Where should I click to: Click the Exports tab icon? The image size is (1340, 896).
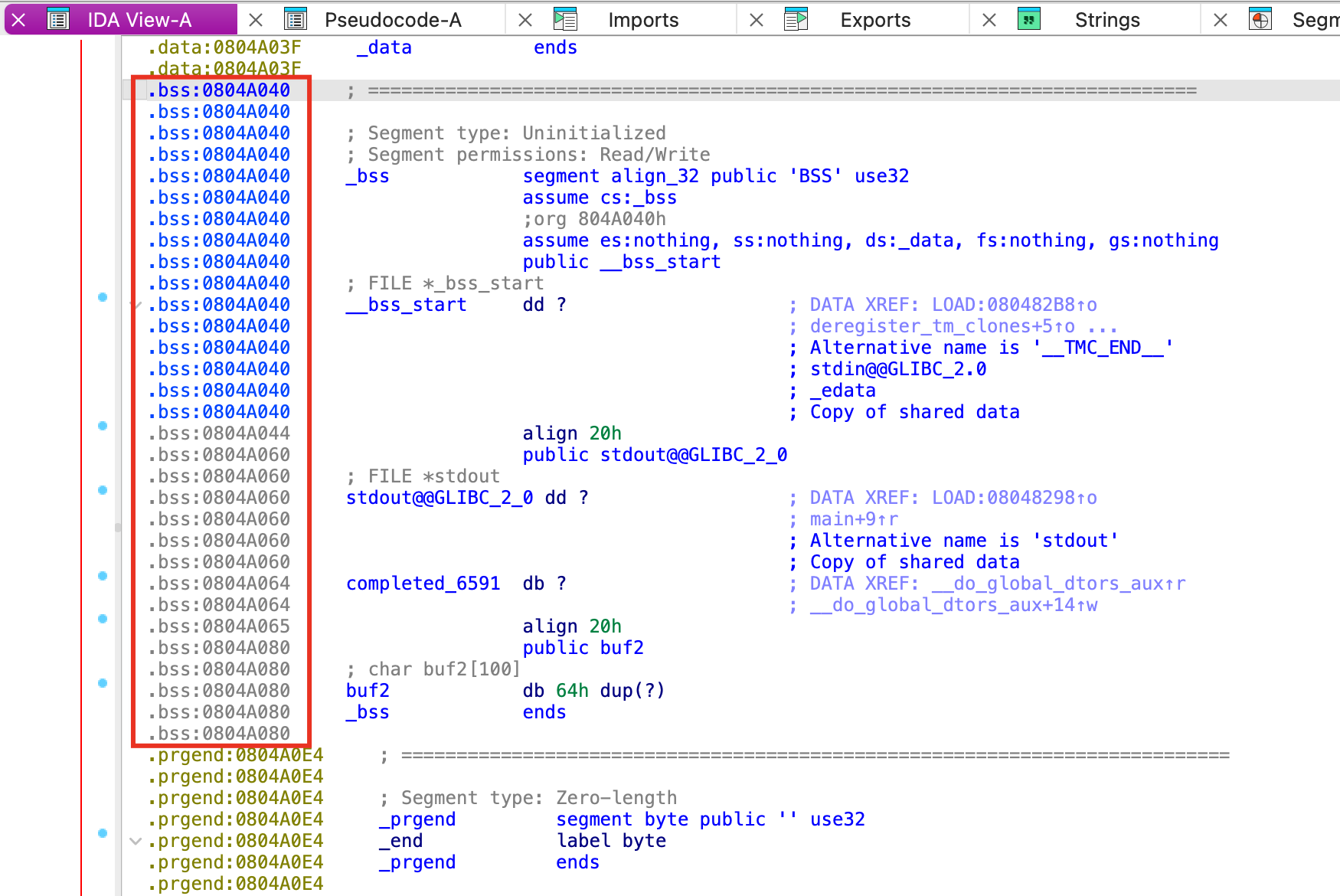point(796,20)
